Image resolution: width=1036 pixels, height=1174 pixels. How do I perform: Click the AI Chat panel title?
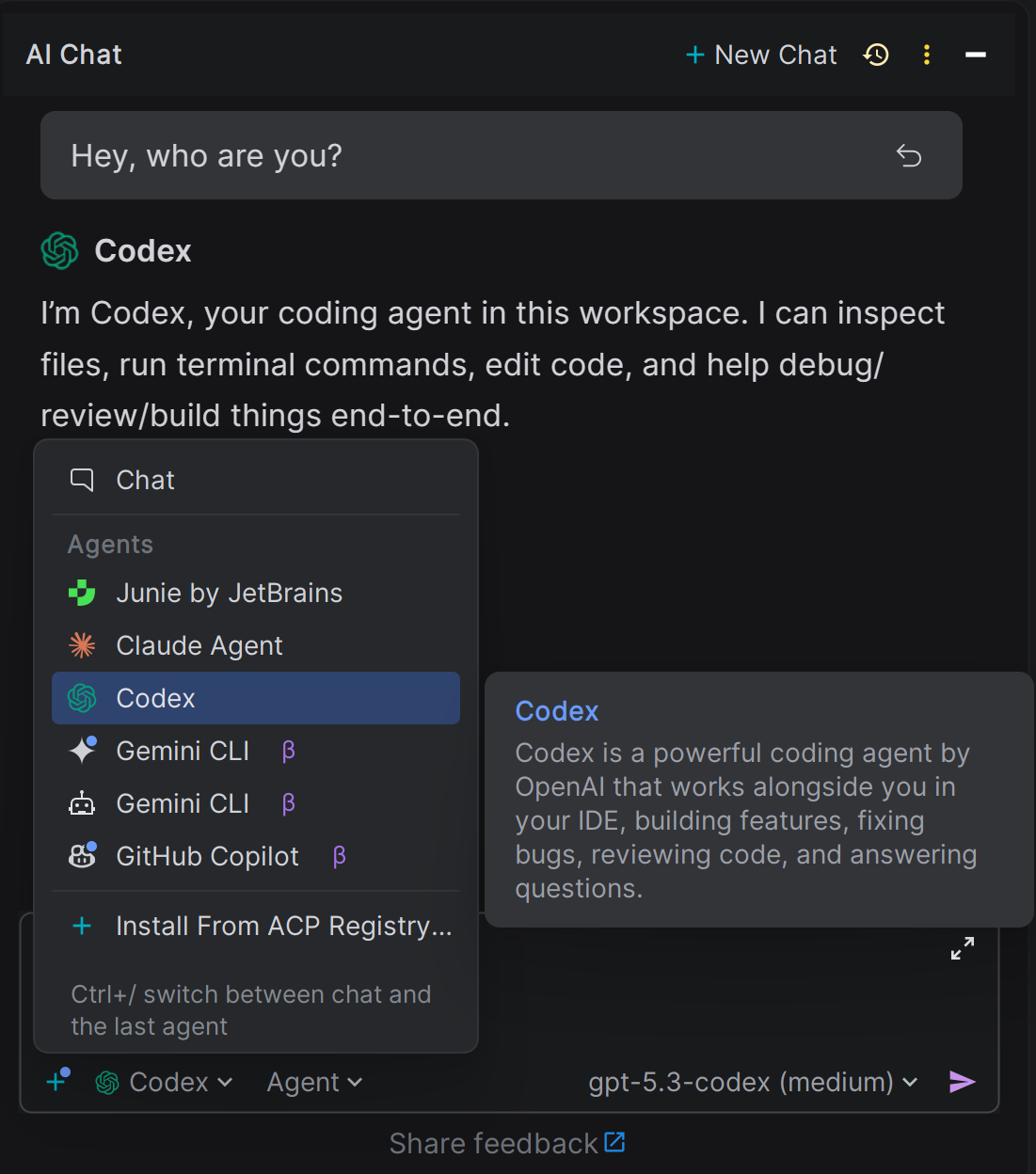click(74, 56)
